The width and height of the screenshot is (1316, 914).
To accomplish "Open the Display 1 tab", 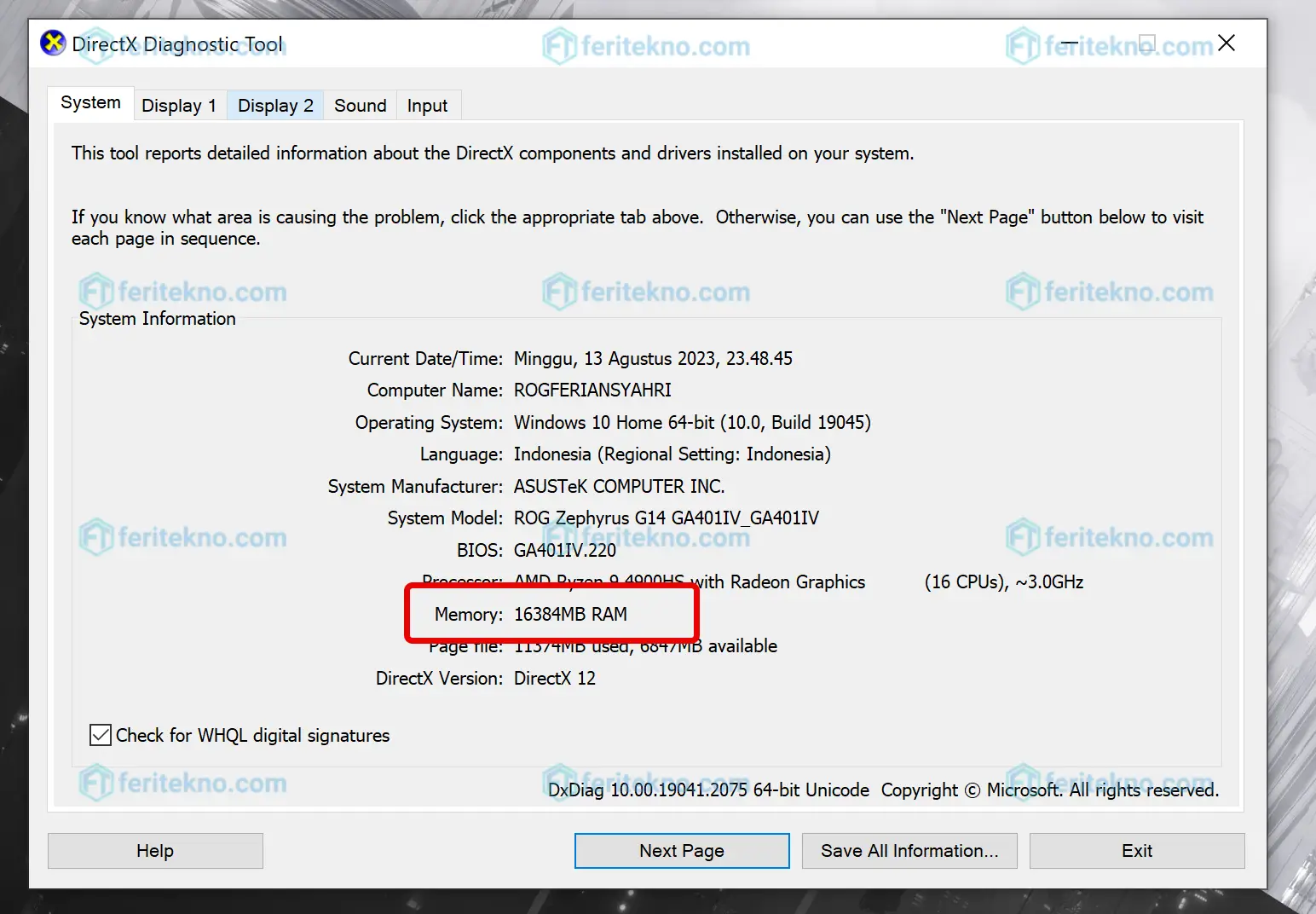I will click(x=179, y=106).
